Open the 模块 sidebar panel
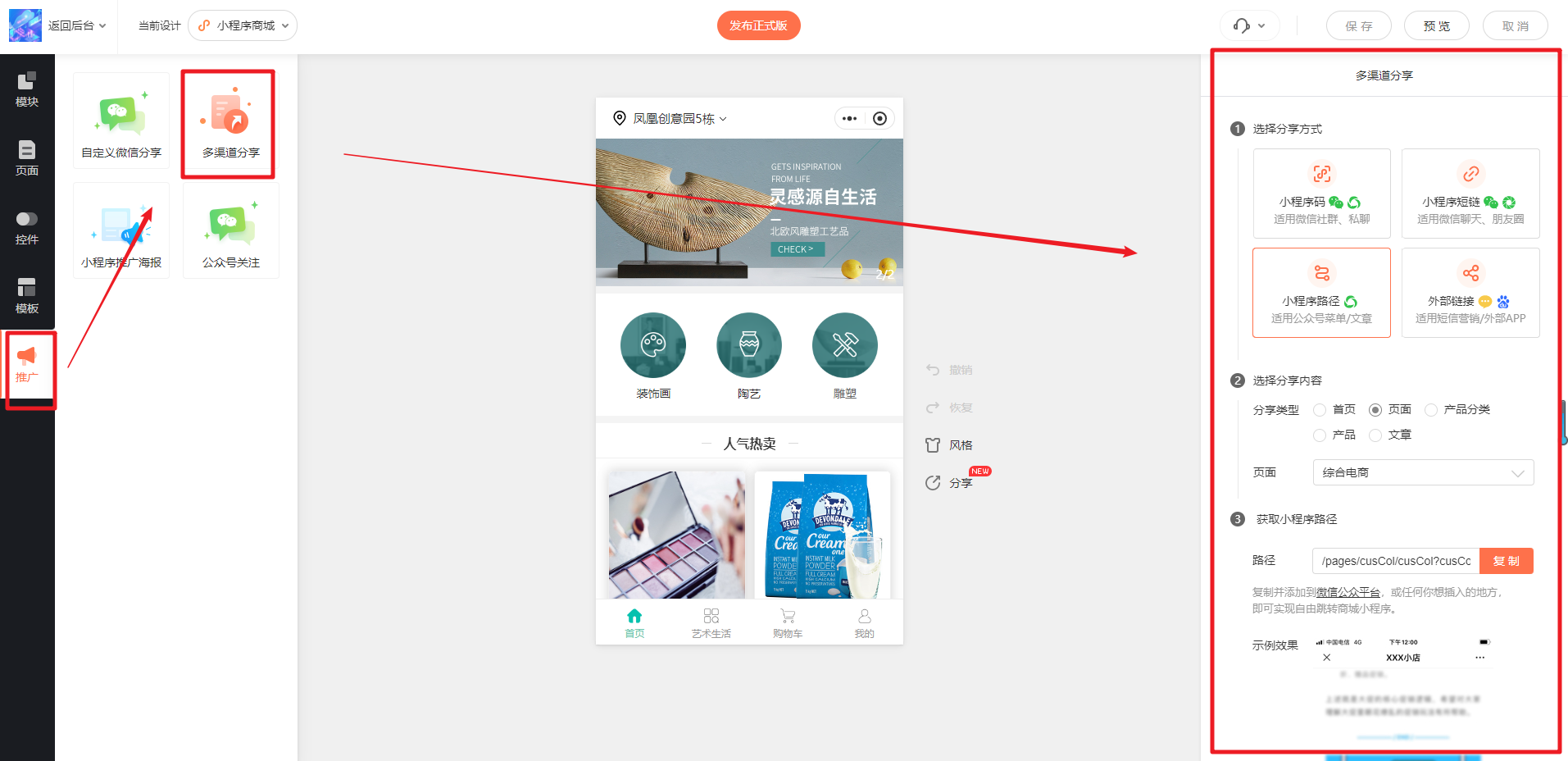 click(27, 89)
